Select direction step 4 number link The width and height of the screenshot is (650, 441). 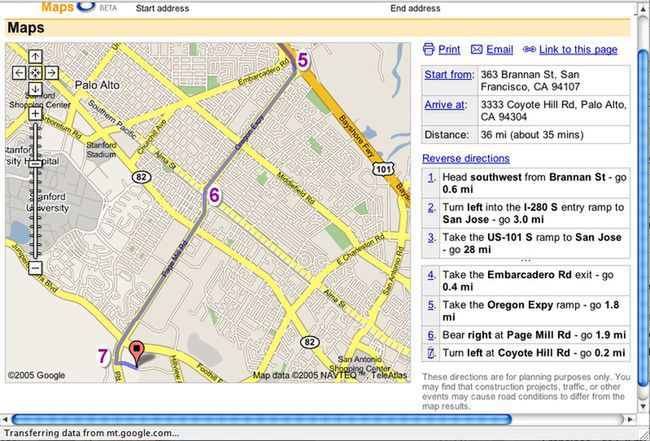(x=432, y=275)
